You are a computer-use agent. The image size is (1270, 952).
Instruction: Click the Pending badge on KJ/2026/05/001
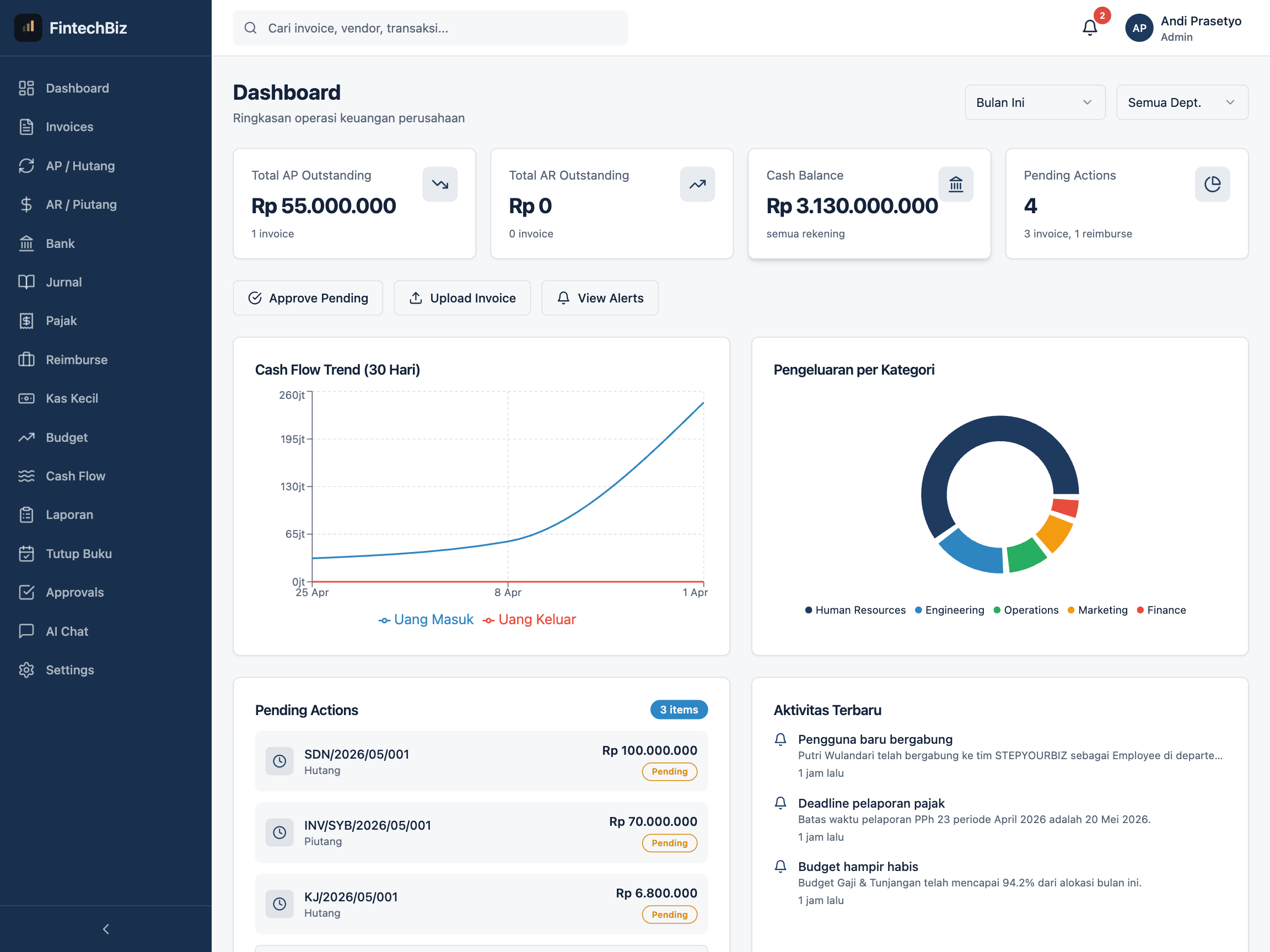(669, 915)
